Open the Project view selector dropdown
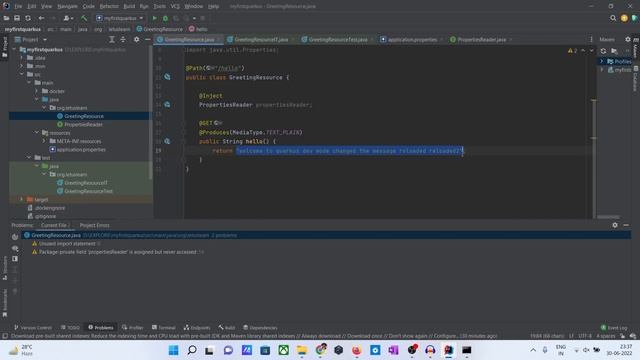This screenshot has height=360, width=640. coord(31,40)
